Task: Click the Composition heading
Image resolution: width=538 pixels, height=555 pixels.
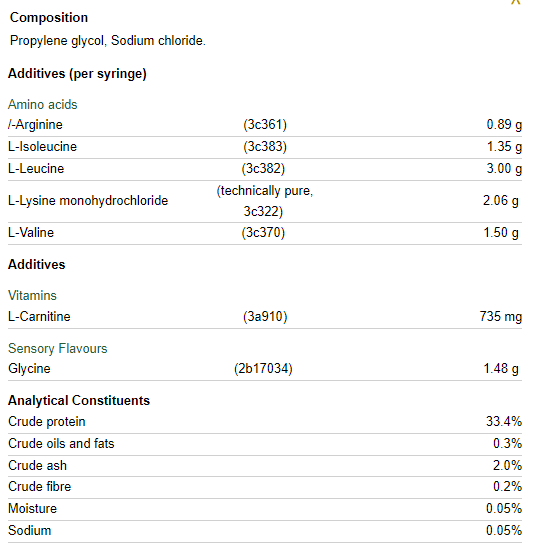Action: (x=49, y=18)
